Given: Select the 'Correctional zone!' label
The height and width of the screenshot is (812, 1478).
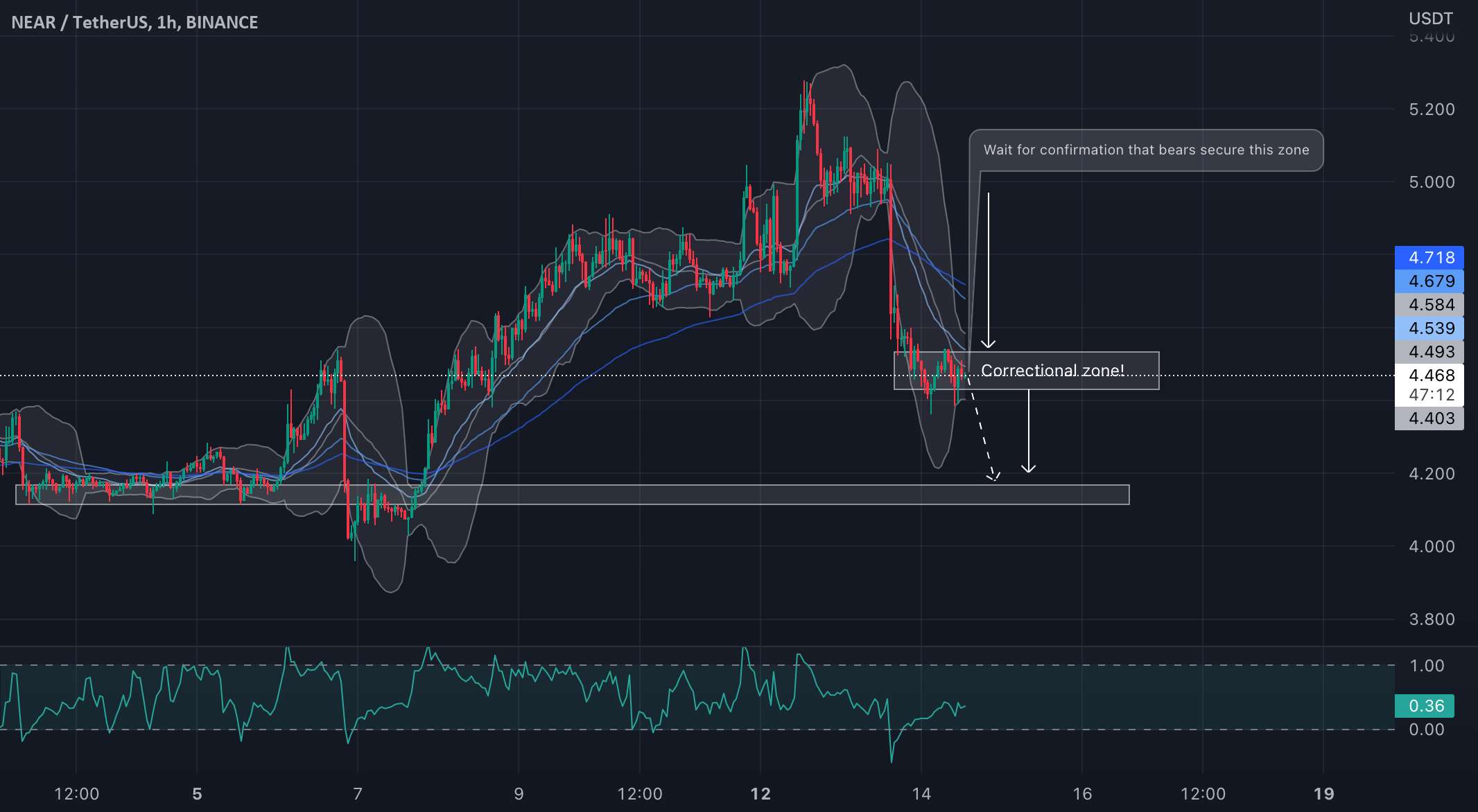Looking at the screenshot, I should pyautogui.click(x=1052, y=371).
